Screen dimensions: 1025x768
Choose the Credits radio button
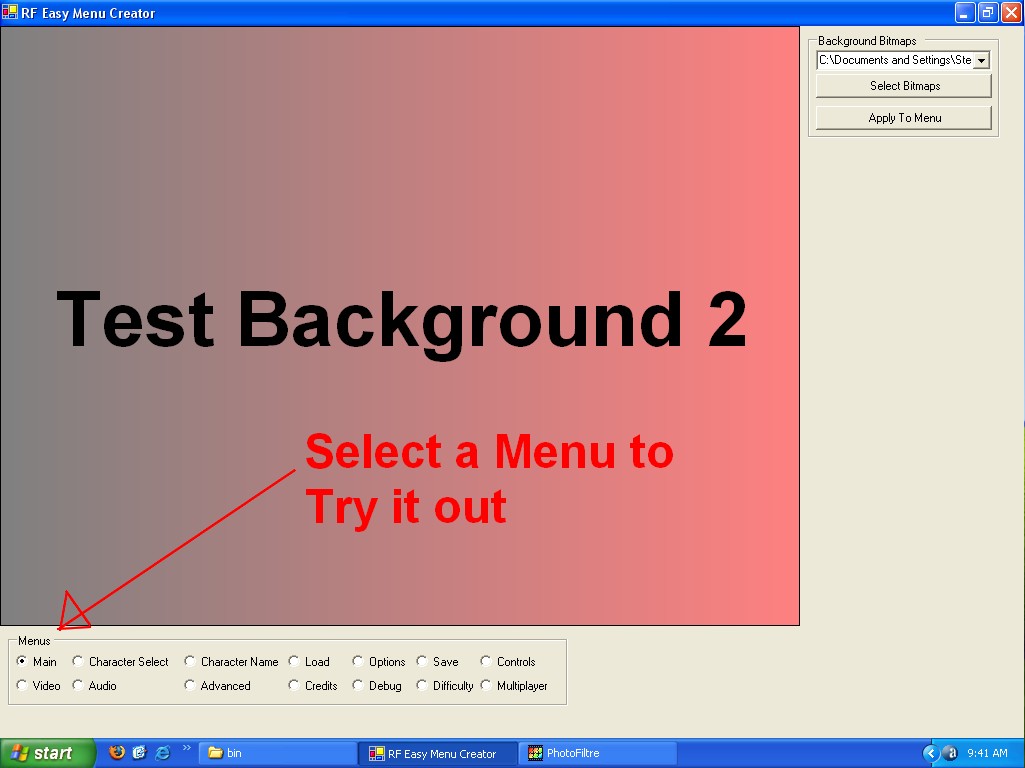pos(294,685)
